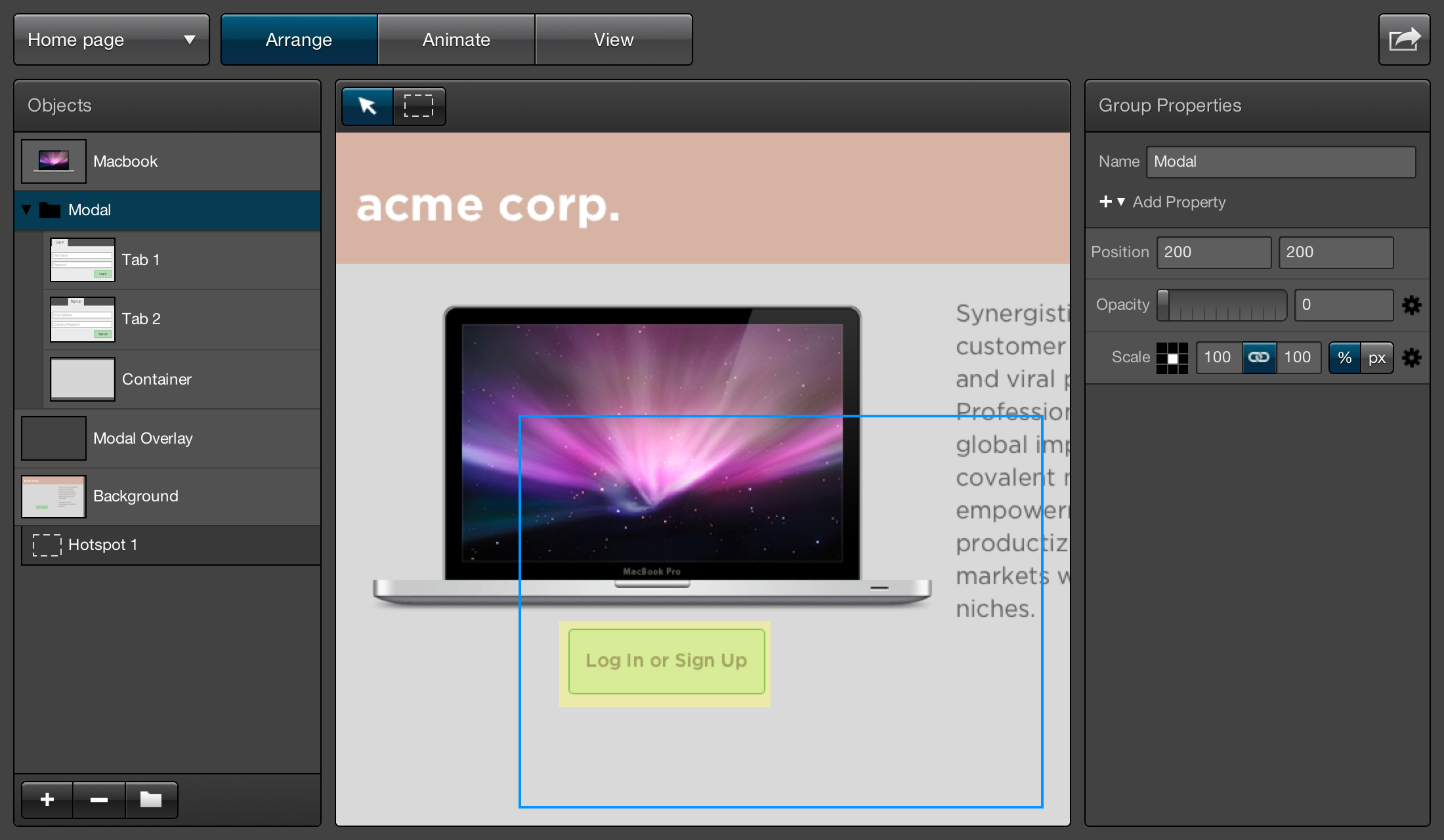Open the Home page dropdown

coord(112,39)
